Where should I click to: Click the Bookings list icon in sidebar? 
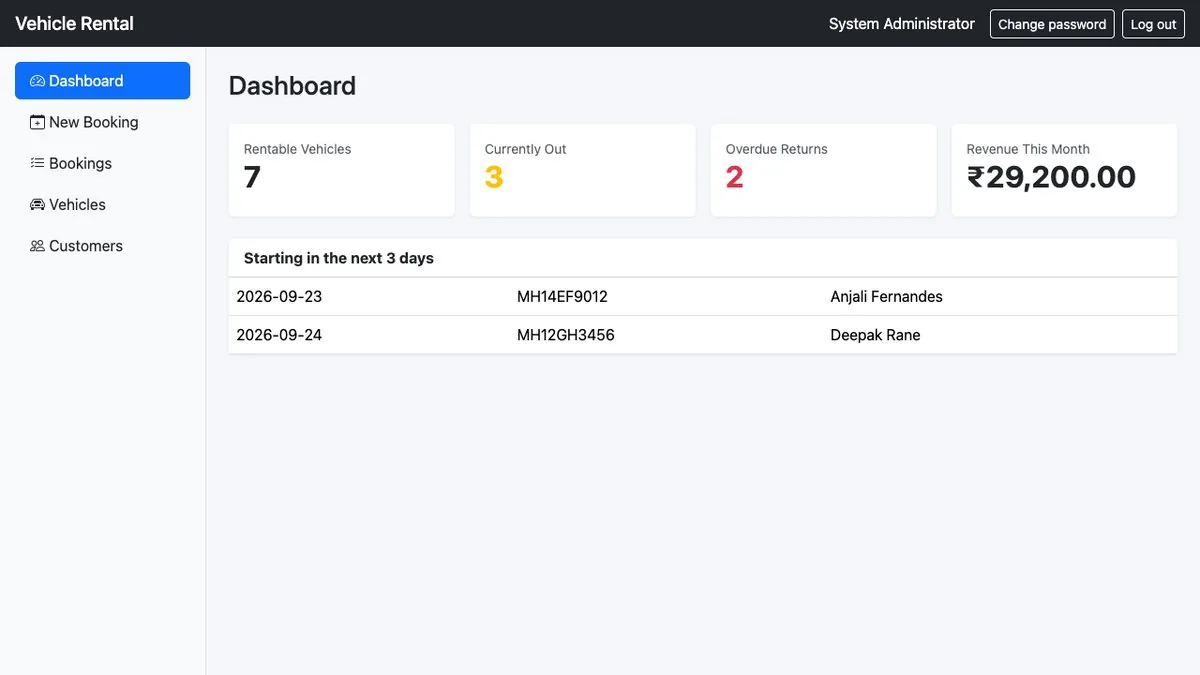(x=37, y=163)
